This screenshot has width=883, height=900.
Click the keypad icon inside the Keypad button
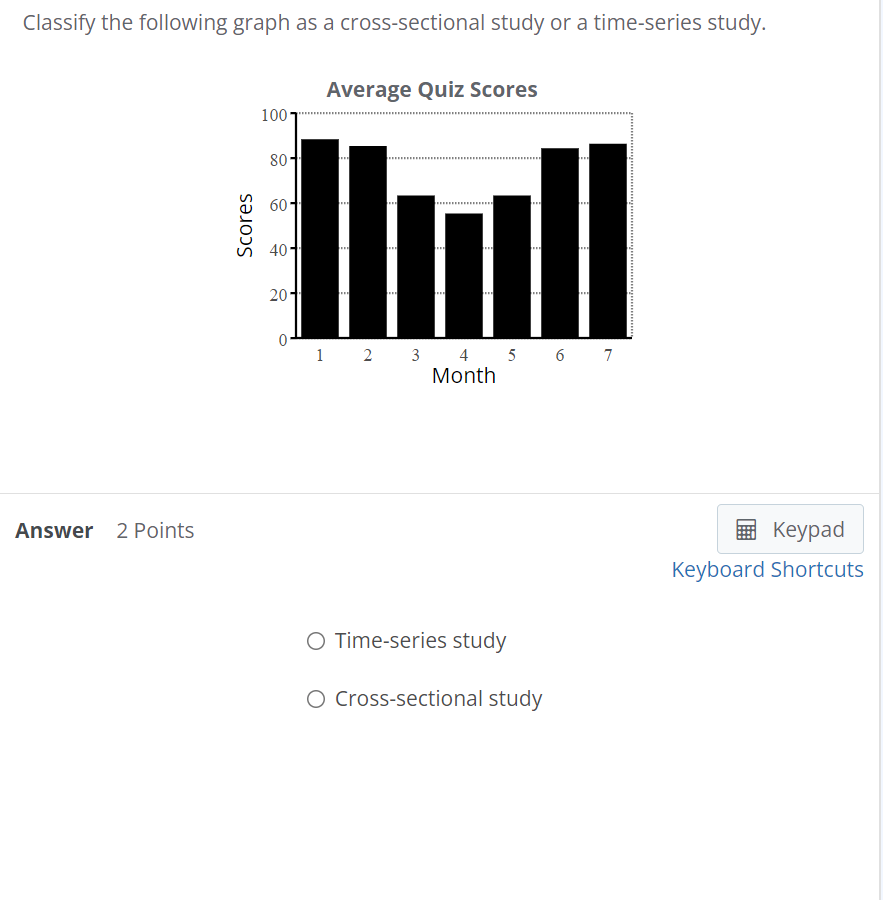(x=746, y=528)
